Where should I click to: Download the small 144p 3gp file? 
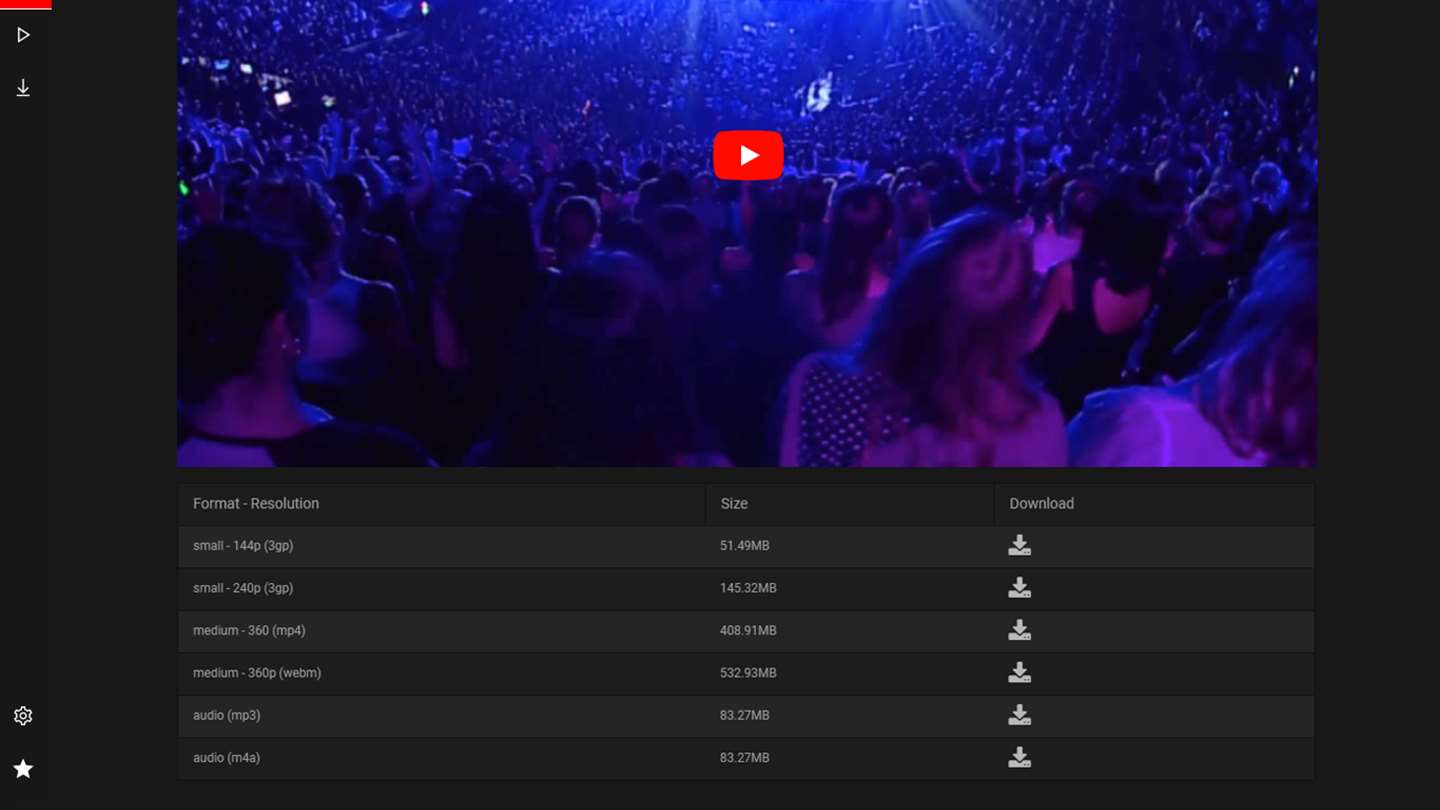pos(1019,545)
